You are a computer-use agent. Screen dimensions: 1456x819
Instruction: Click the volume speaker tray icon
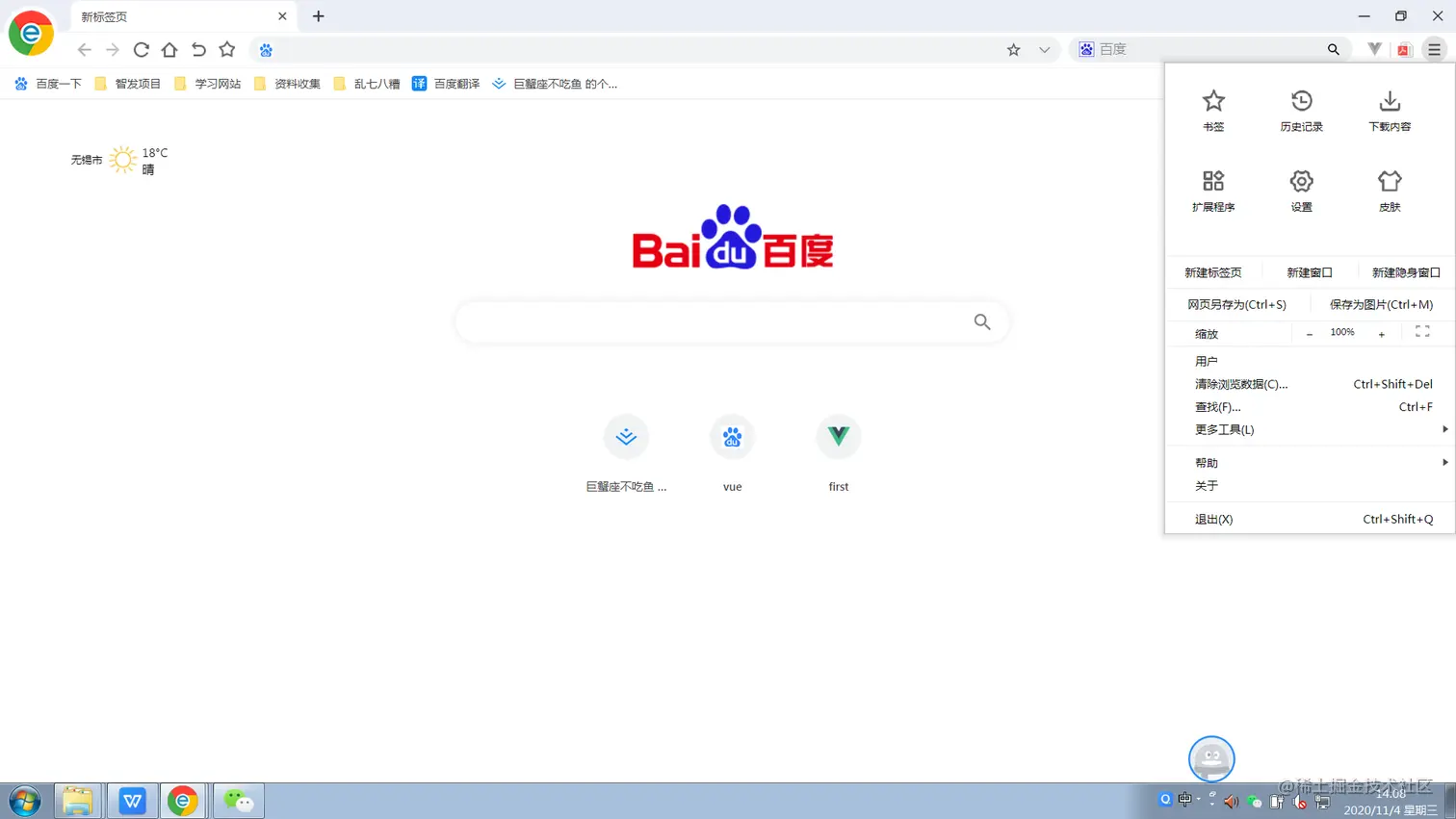tap(1231, 801)
